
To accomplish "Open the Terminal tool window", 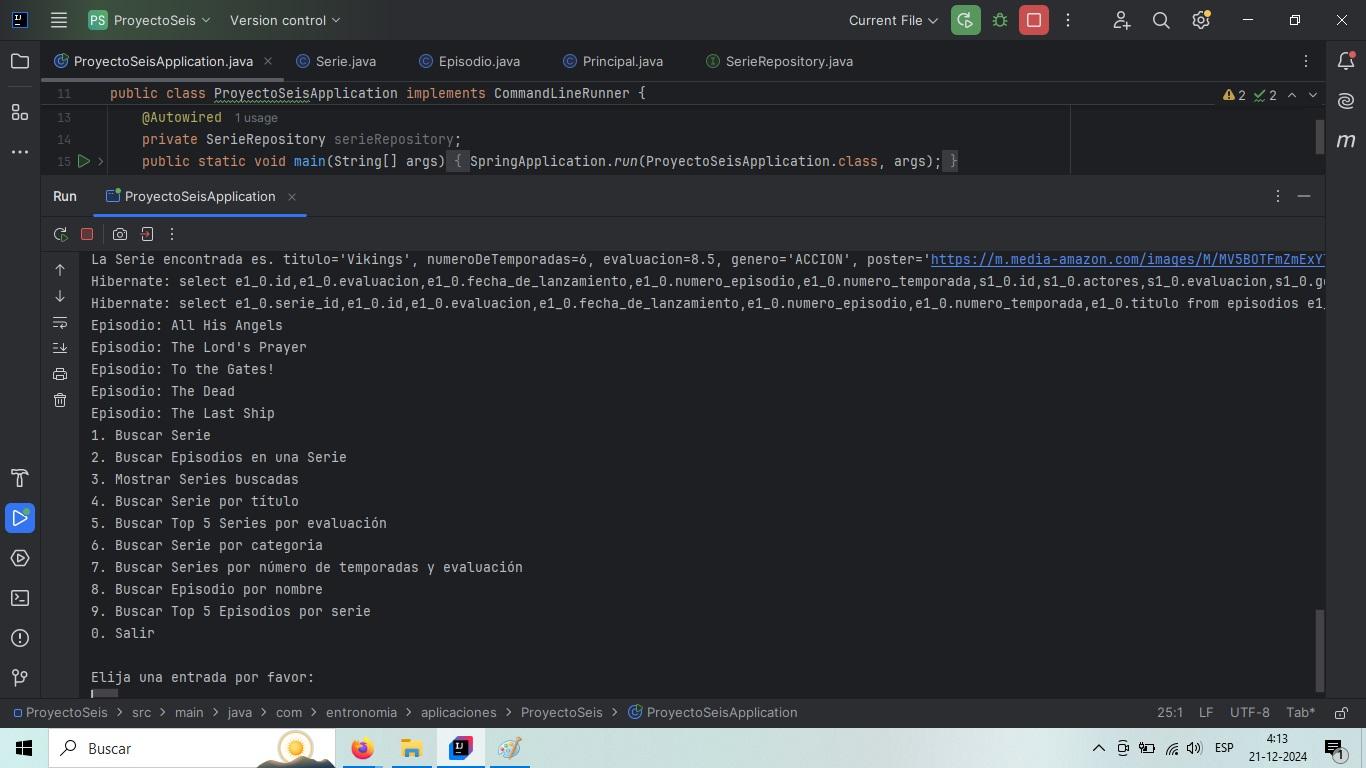I will coord(20,598).
